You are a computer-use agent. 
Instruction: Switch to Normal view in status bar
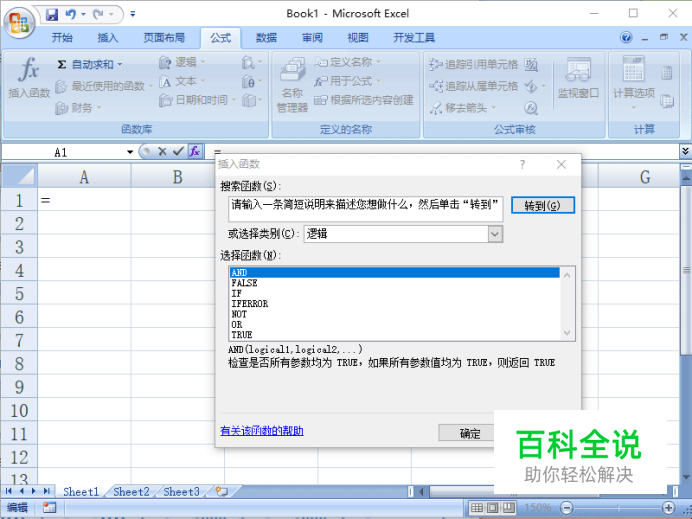477,508
